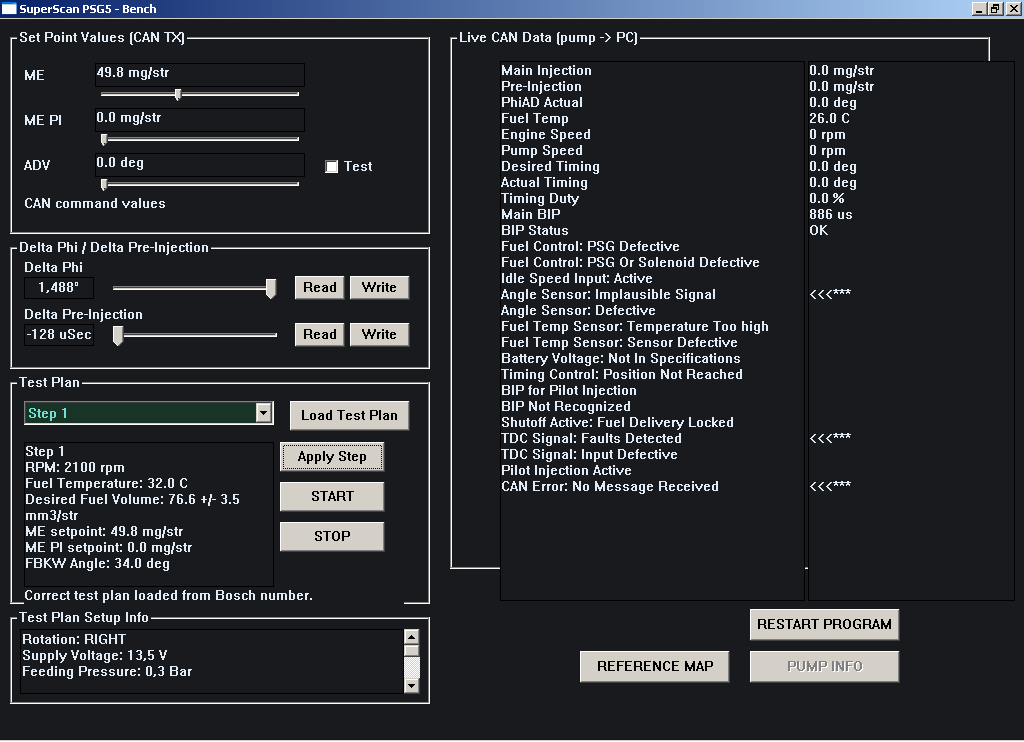The height and width of the screenshot is (742, 1024).
Task: Click the PUMP INFO button
Action: [x=824, y=666]
